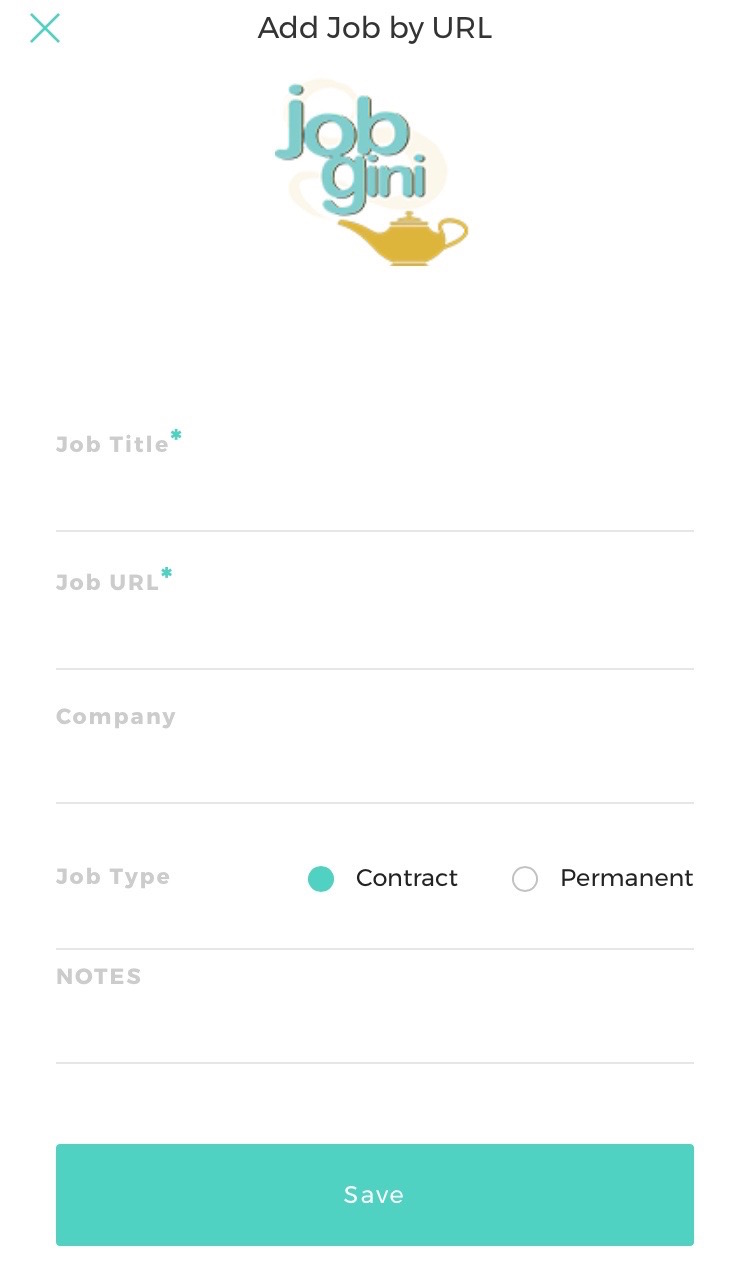The image size is (750, 1286).
Task: Click the 'Job URL' field label
Action: (x=107, y=583)
